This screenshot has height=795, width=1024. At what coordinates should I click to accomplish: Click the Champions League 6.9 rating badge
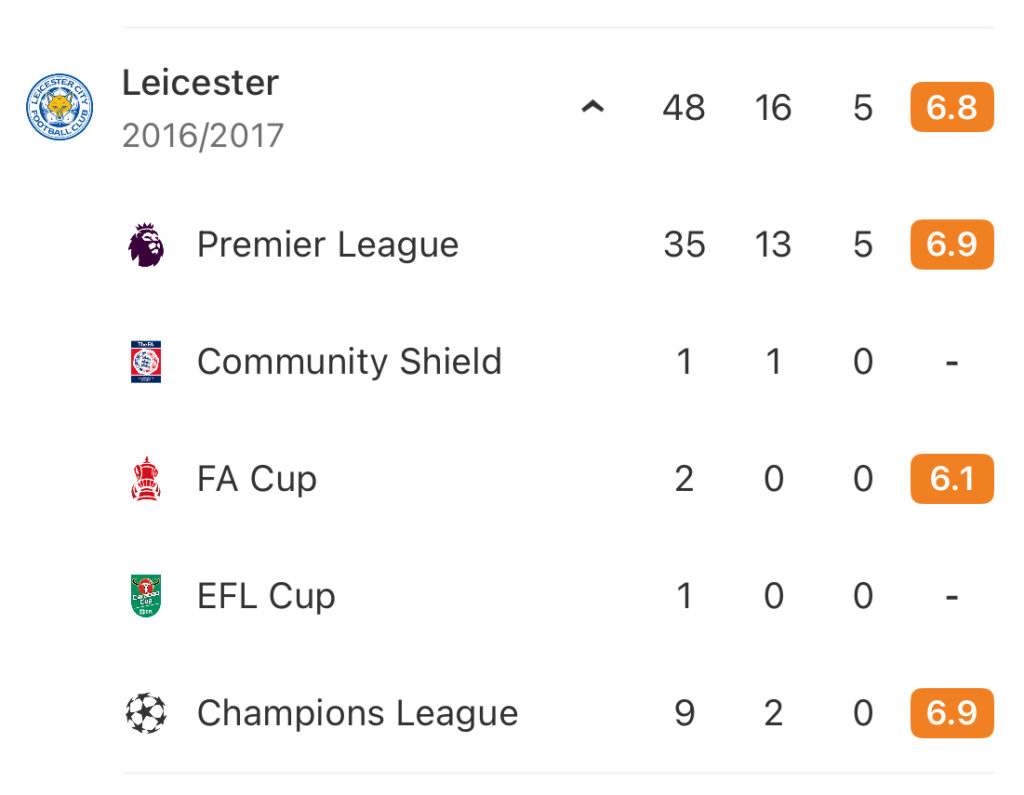tap(952, 713)
